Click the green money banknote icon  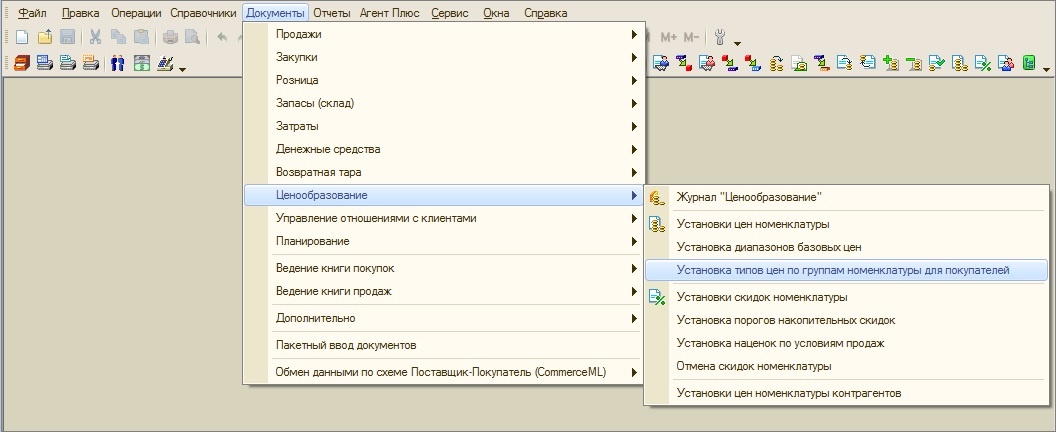[x=141, y=63]
